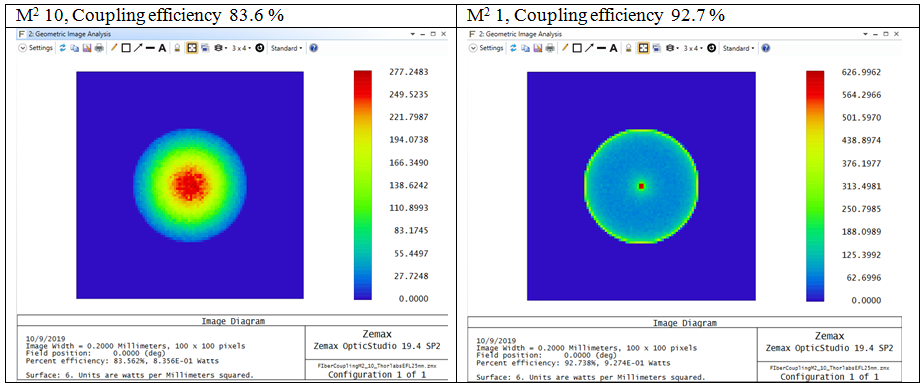Click the clone window icon in M² 10 window

pyautogui.click(x=205, y=48)
